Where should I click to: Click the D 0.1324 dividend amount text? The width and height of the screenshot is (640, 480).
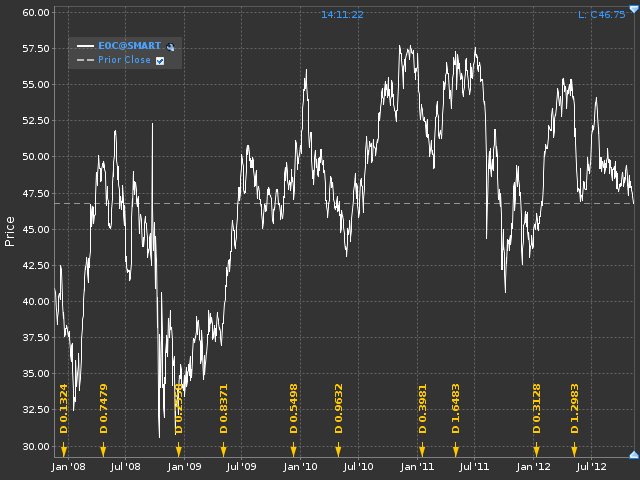point(64,409)
